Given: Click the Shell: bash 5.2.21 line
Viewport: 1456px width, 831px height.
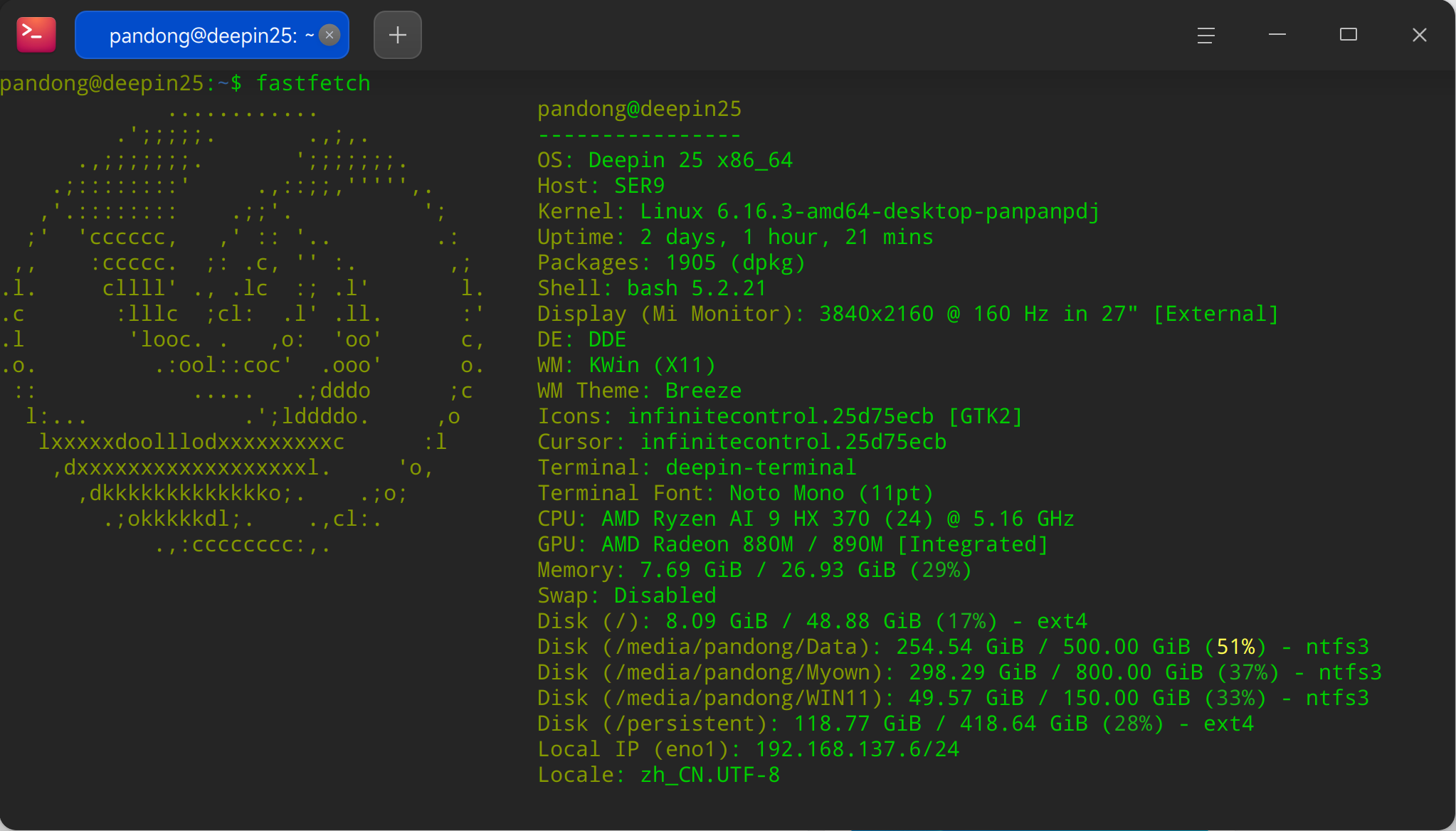Looking at the screenshot, I should 652,288.
